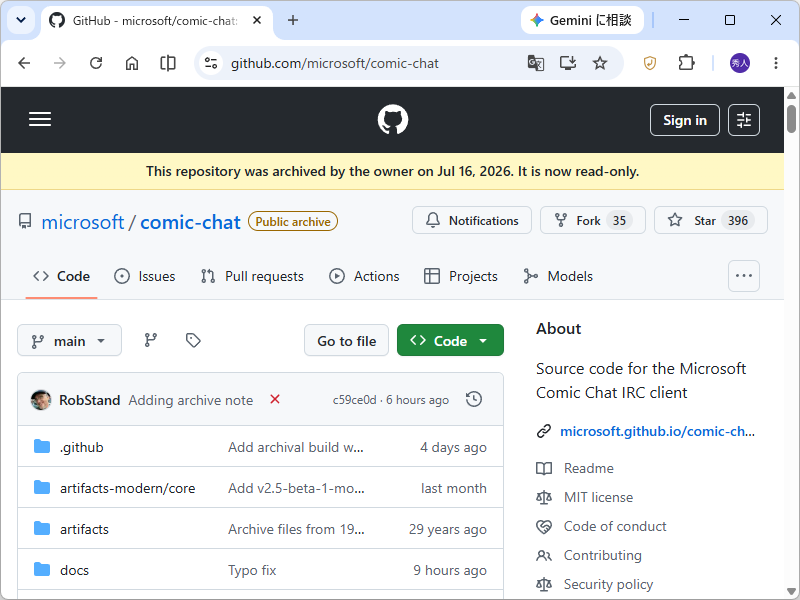Switch to the Code tab
The height and width of the screenshot is (600, 800).
point(61,276)
